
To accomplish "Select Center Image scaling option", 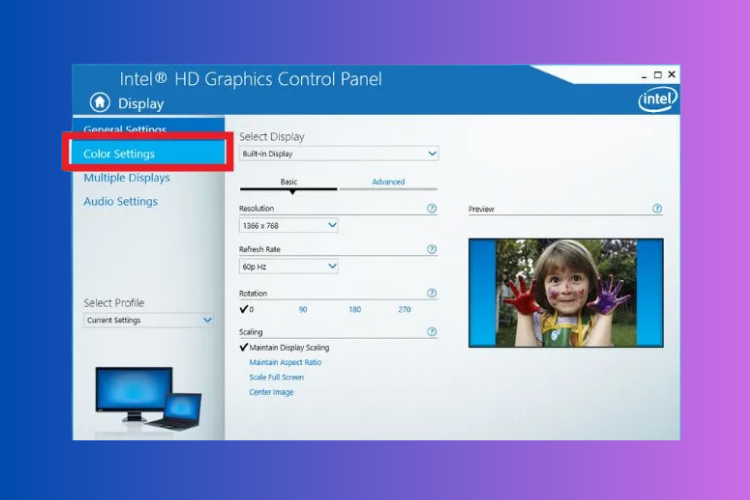I will (x=271, y=392).
